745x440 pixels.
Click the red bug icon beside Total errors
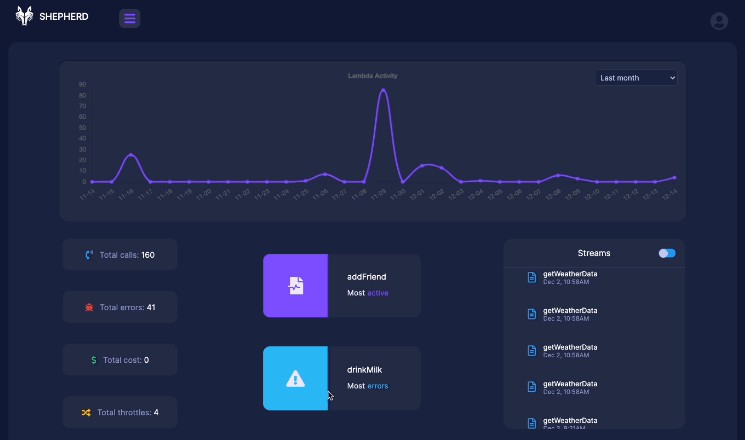pyautogui.click(x=89, y=307)
